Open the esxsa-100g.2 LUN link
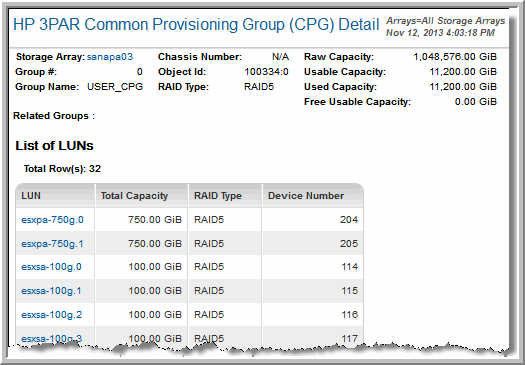Image resolution: width=525 pixels, height=365 pixels. click(x=52, y=315)
